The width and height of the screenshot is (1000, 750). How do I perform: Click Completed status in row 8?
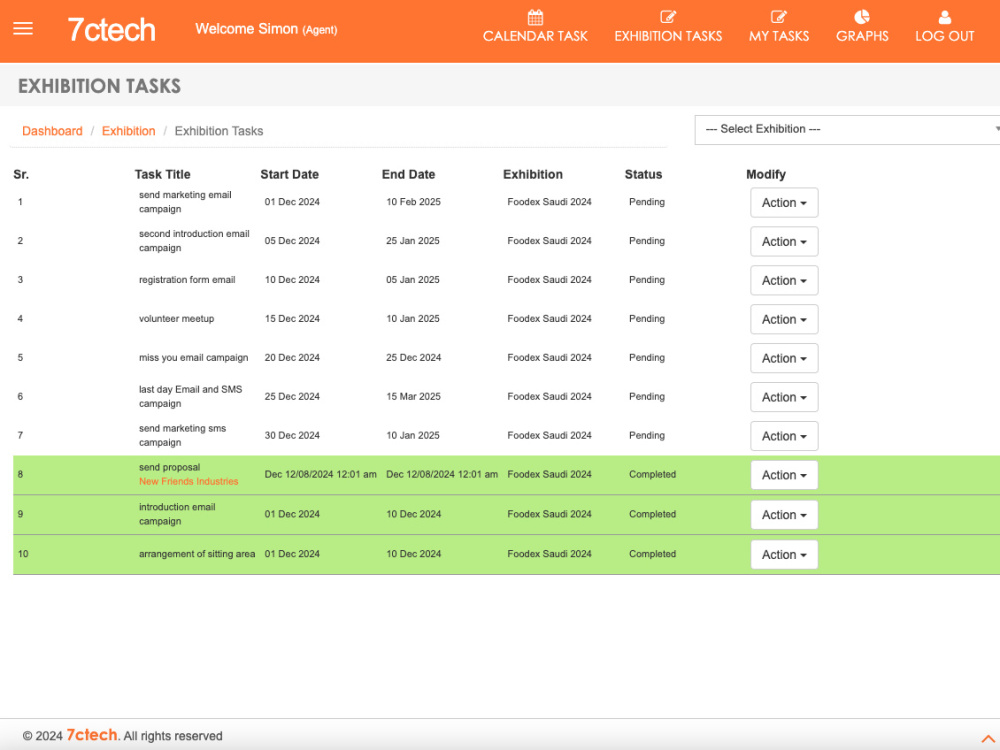652,474
